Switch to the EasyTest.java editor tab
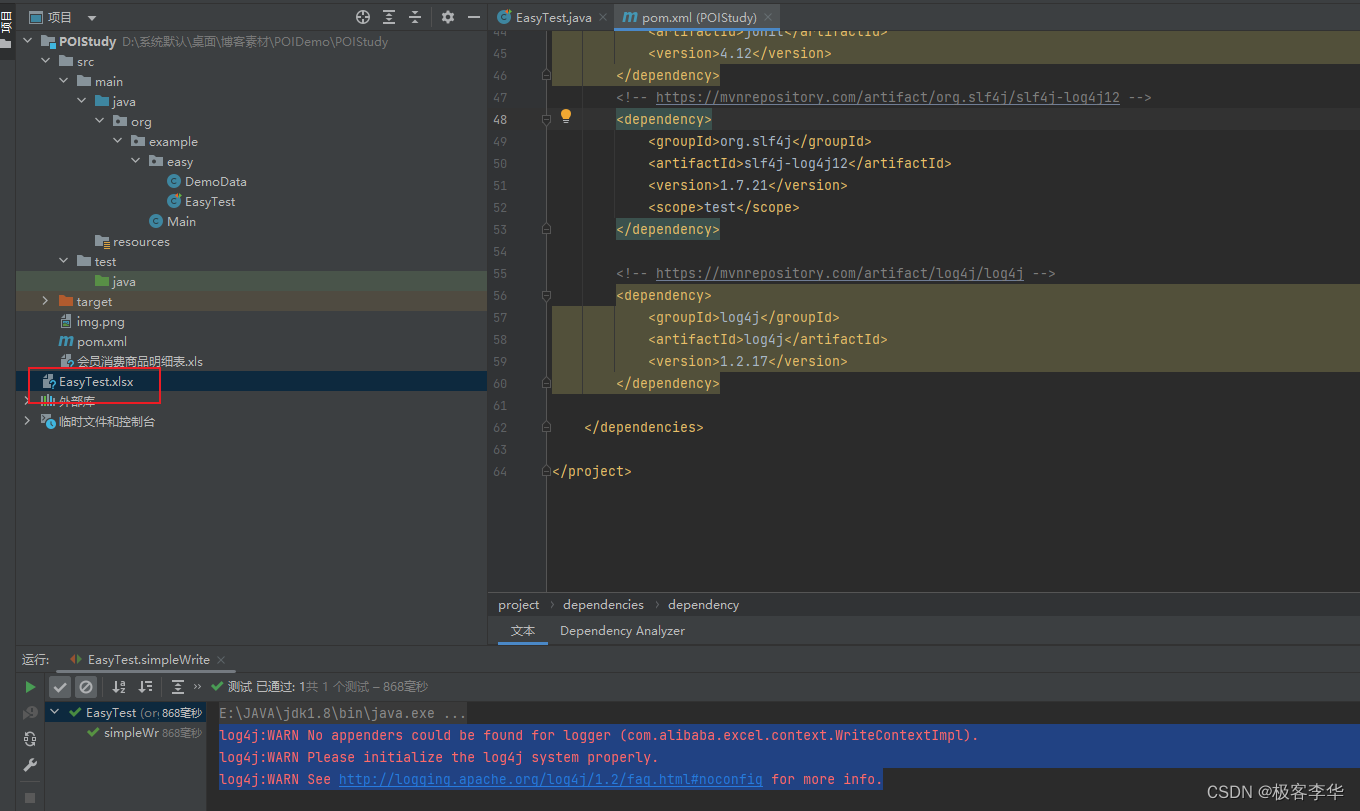 coord(552,17)
